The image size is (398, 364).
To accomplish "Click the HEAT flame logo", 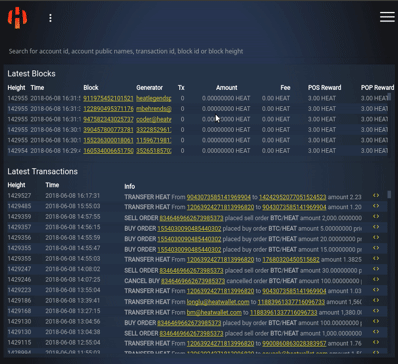I will (x=17, y=18).
